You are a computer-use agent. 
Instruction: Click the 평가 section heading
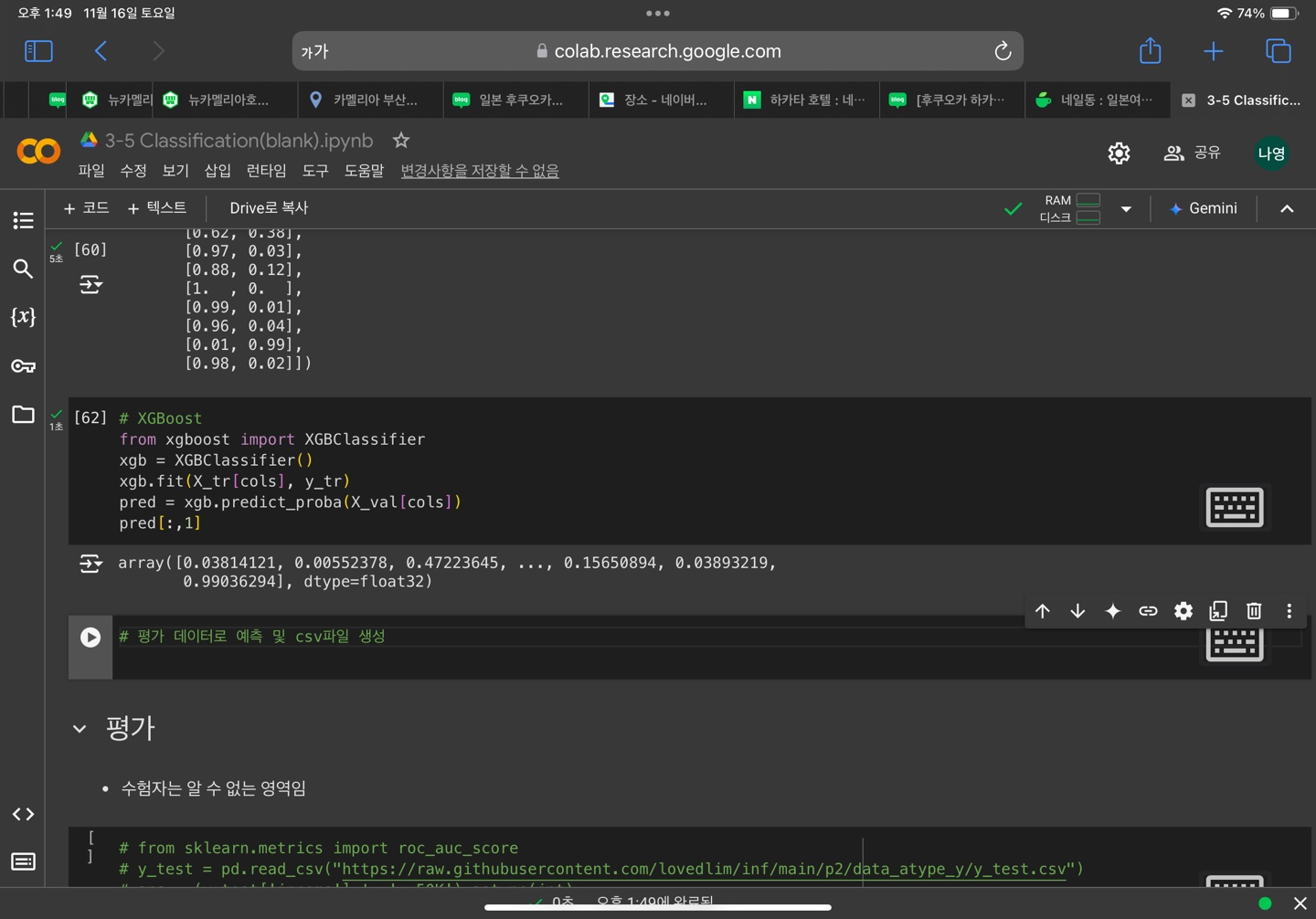[x=131, y=728]
